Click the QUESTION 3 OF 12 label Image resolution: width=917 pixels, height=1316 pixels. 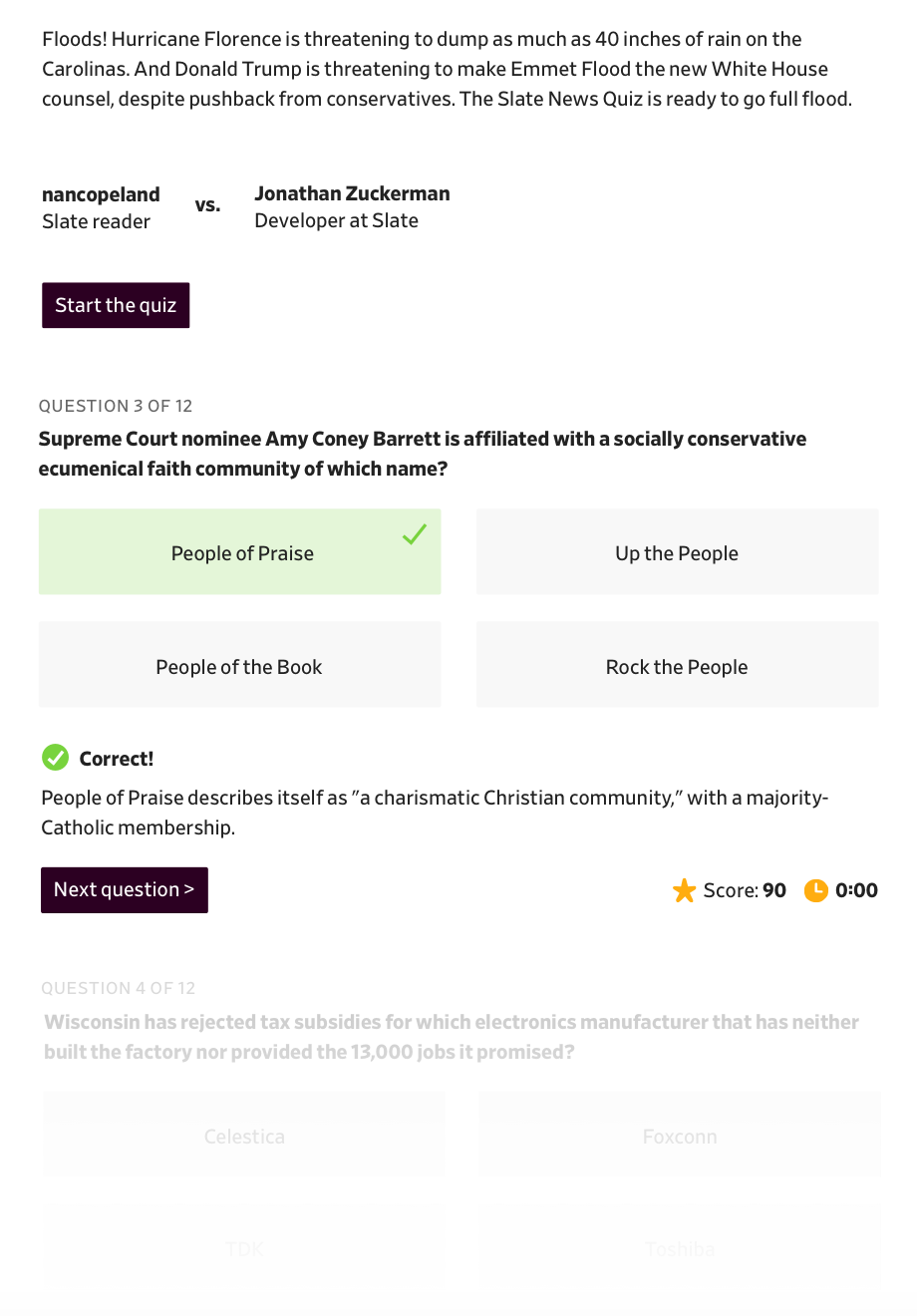tap(116, 406)
